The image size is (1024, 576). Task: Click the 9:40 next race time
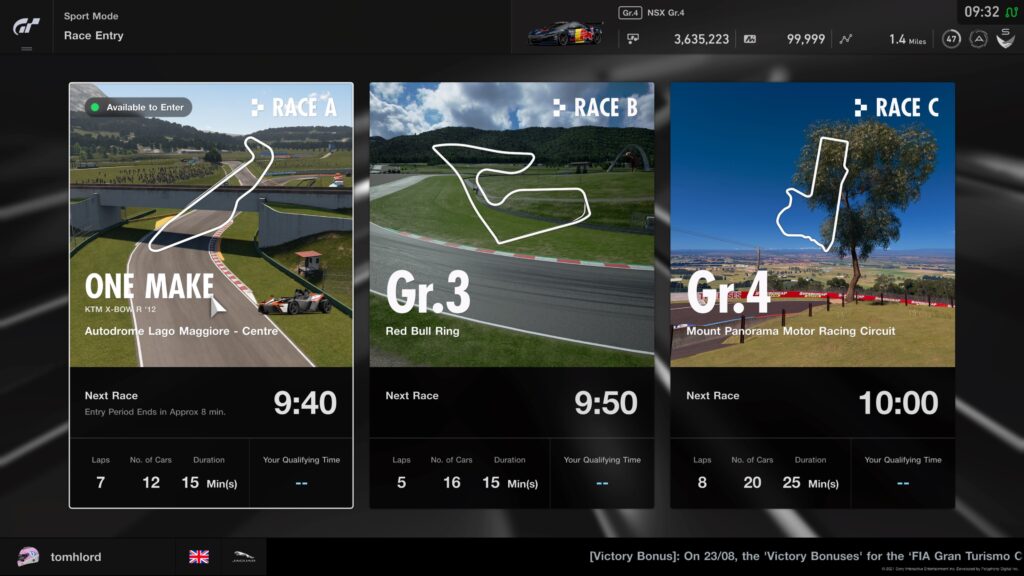[x=305, y=403]
